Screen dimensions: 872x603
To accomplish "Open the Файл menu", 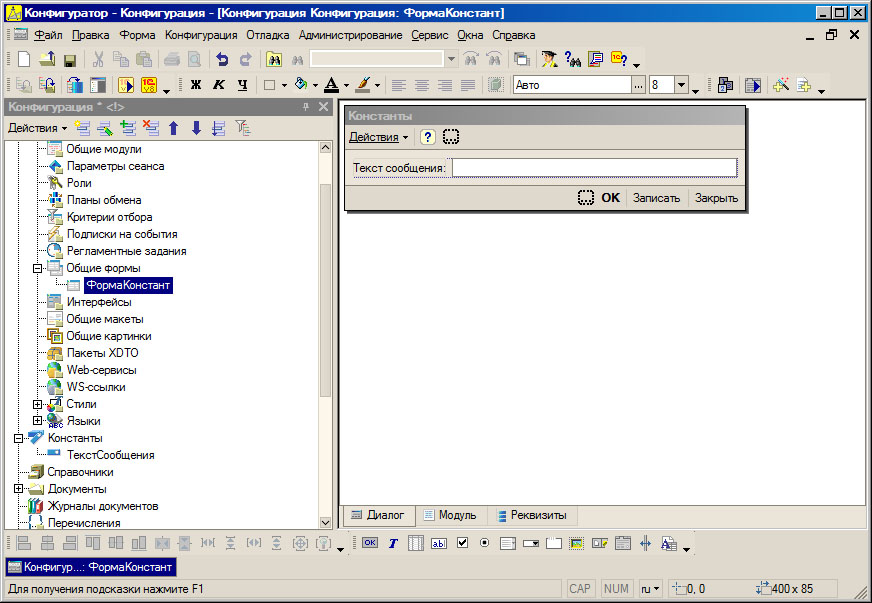I will click(48, 35).
